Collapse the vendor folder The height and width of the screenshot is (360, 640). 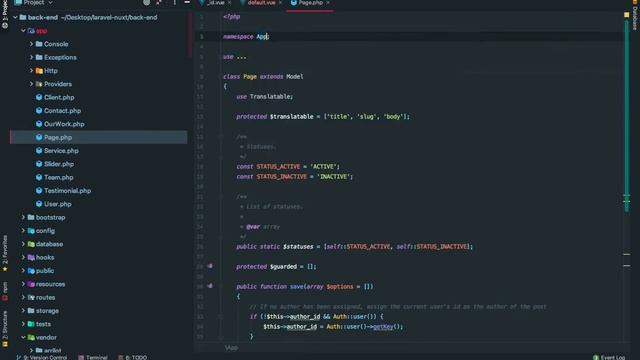coord(23,338)
